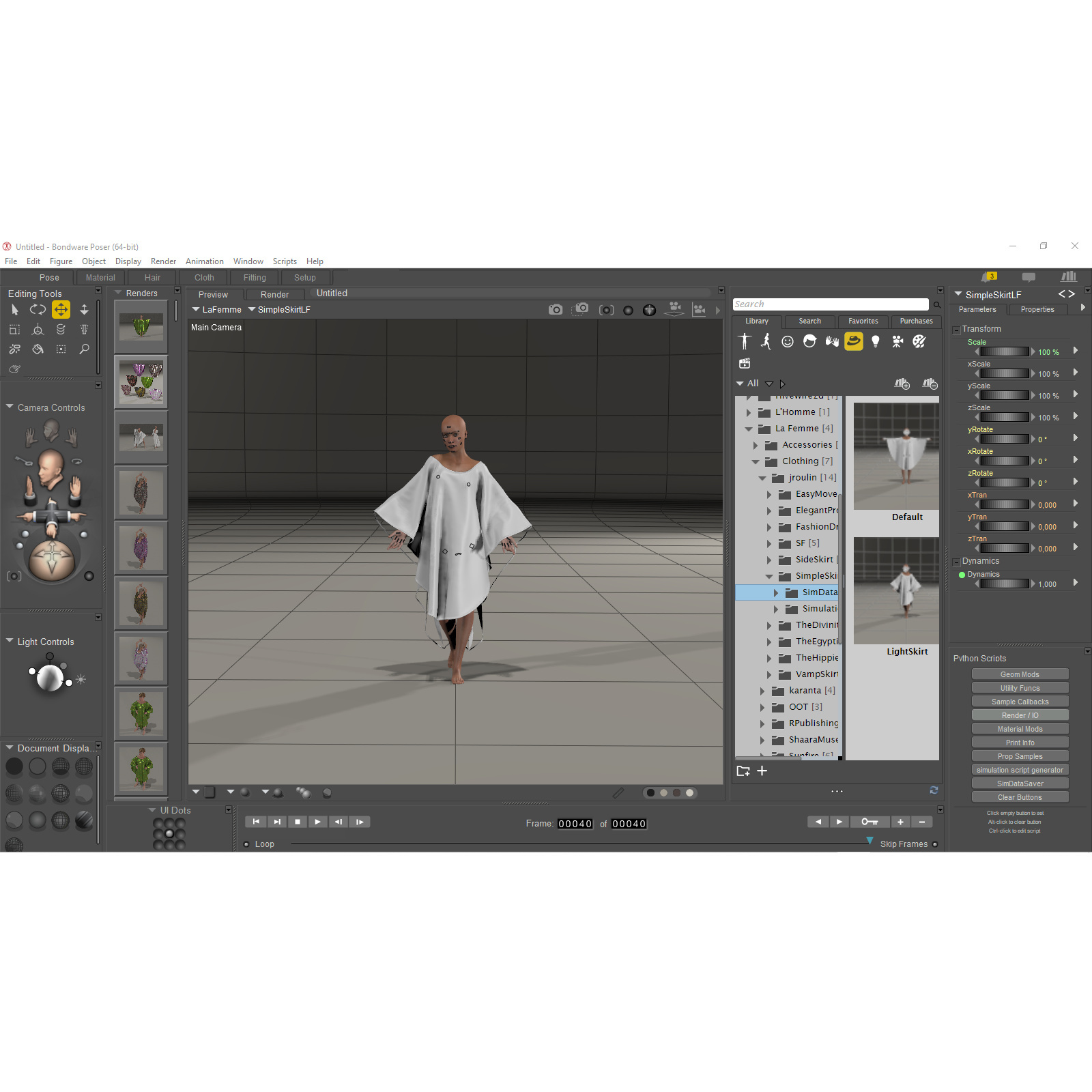Select the SimData folder row
Screen dimensions: 1092x1092
(x=787, y=592)
